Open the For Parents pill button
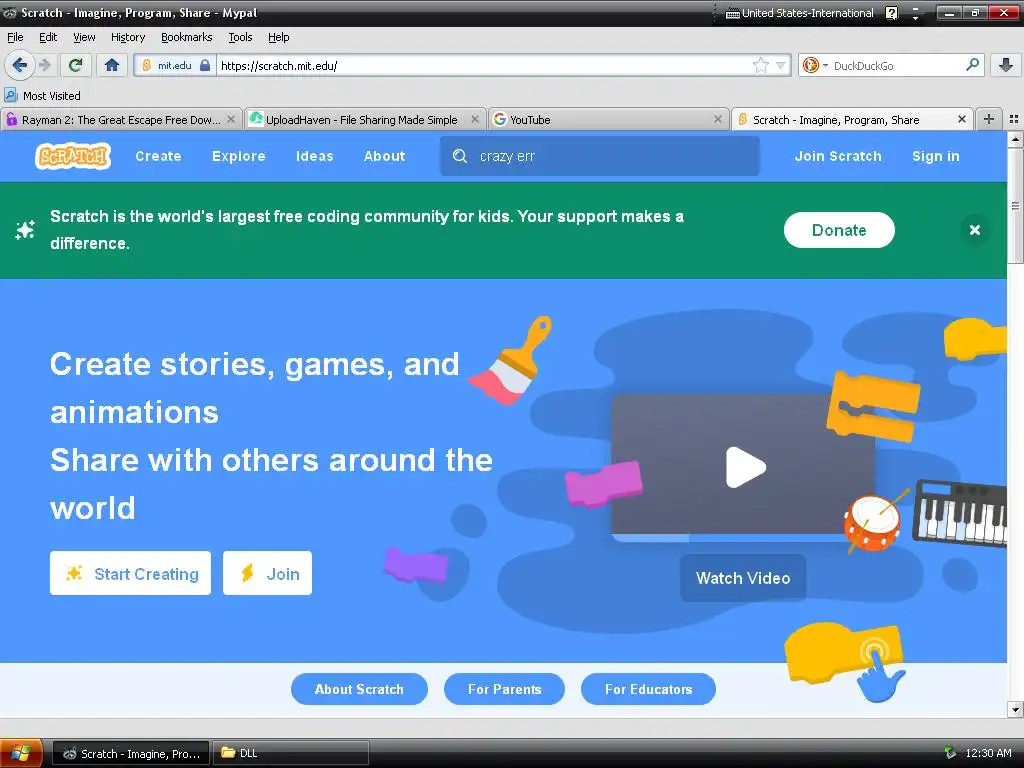 504,689
